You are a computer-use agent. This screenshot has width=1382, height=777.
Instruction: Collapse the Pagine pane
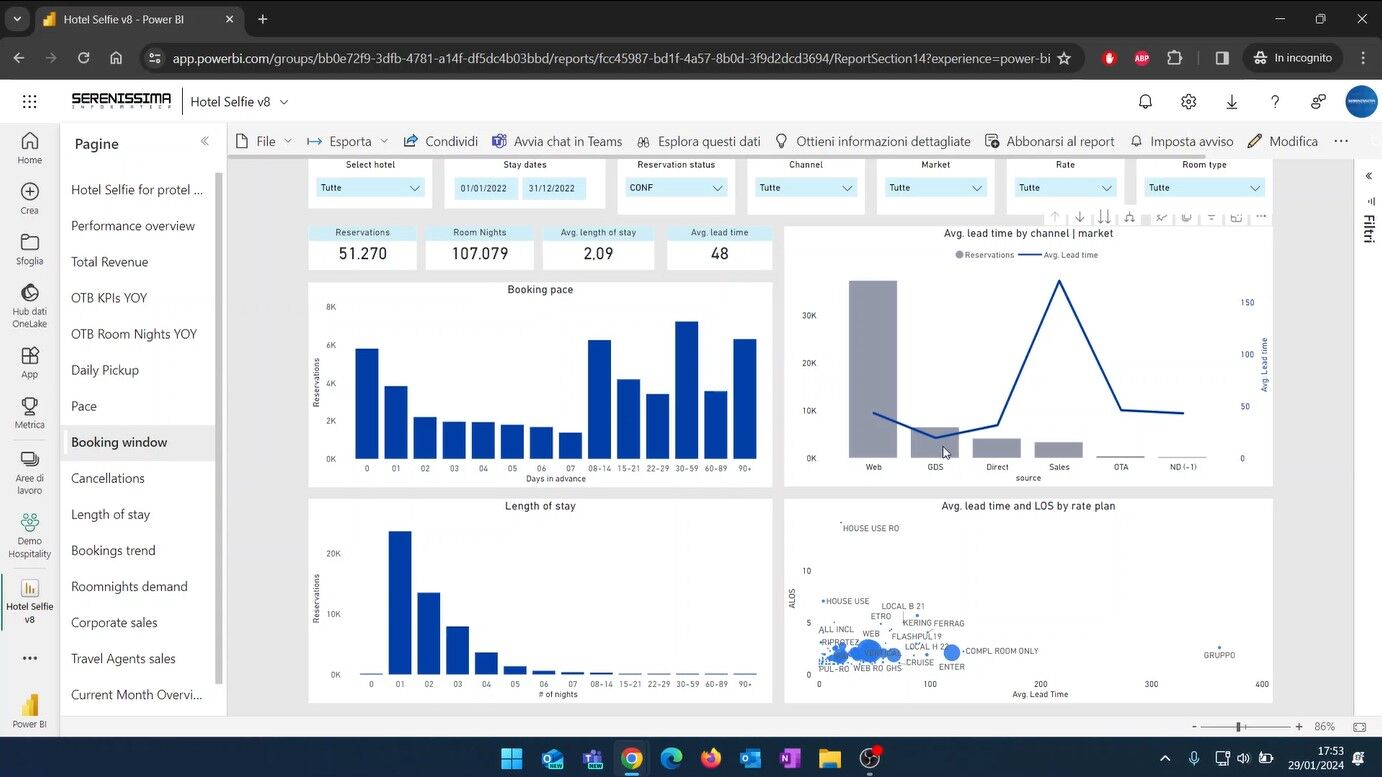point(204,142)
